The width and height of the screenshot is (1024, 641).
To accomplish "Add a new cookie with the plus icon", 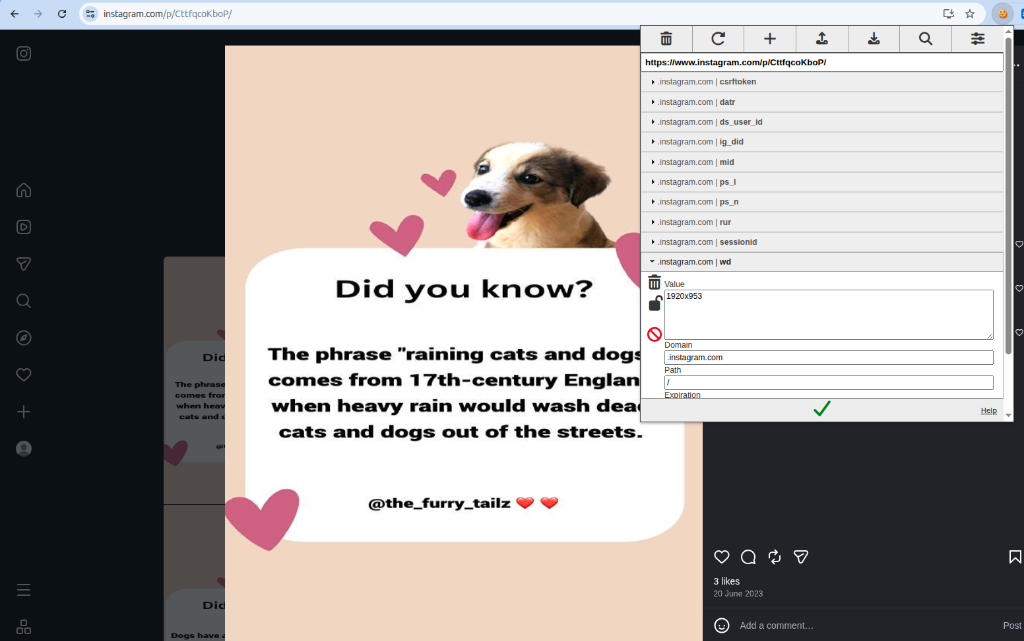I will [770, 39].
